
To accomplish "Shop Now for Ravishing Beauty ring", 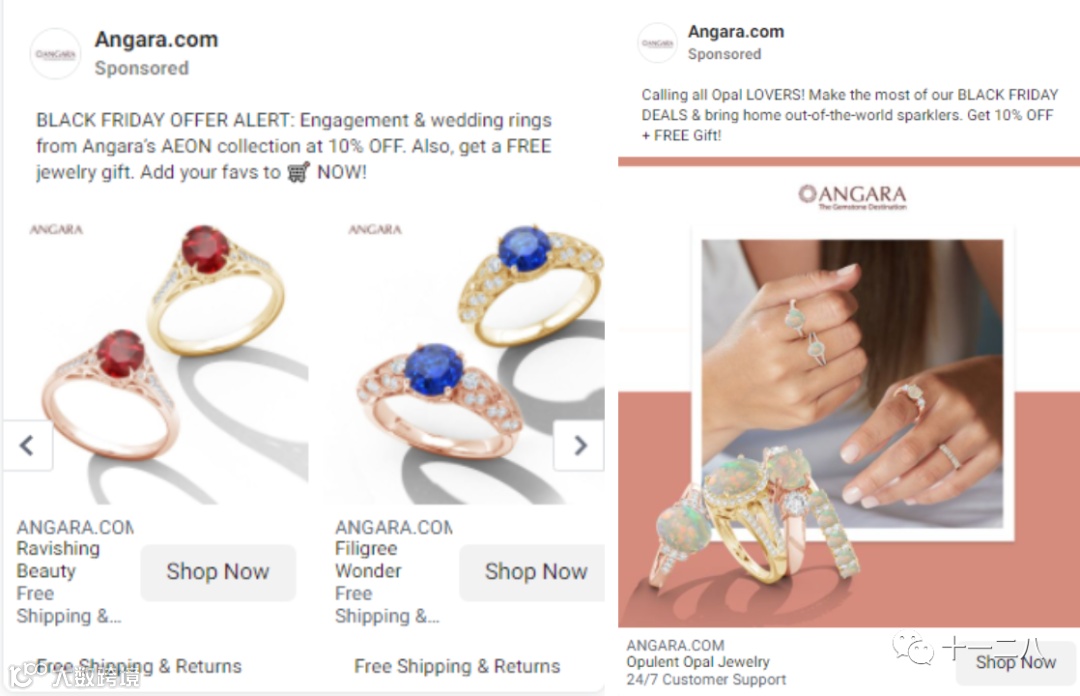I will click(x=218, y=572).
